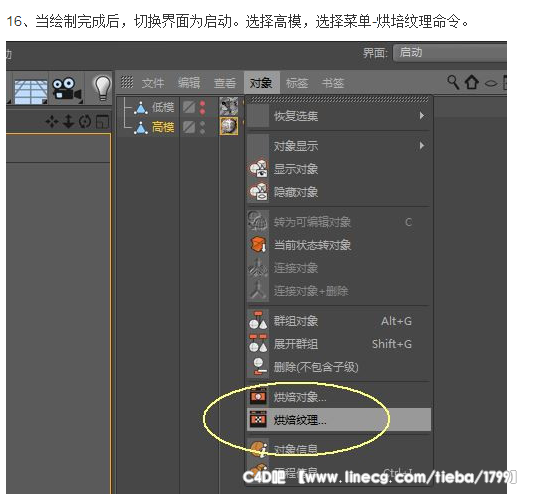
Task: Click the selected material tag on 高模
Action: click(x=229, y=126)
